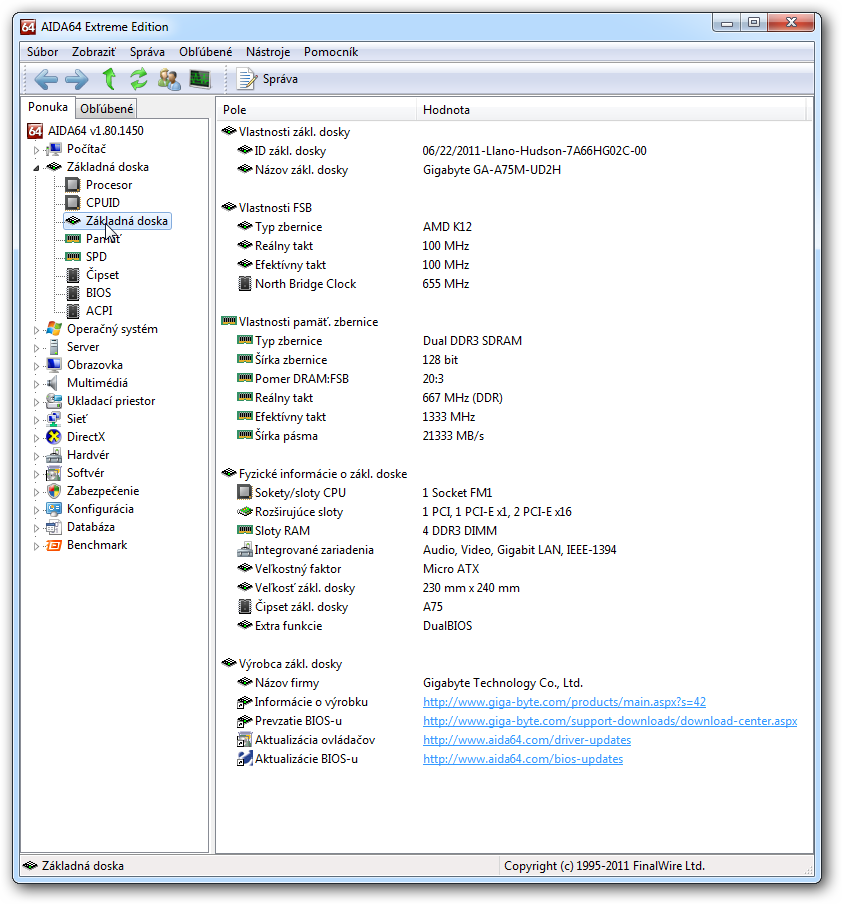Expand the Server tree node
The height and width of the screenshot is (904, 842).
point(36,348)
